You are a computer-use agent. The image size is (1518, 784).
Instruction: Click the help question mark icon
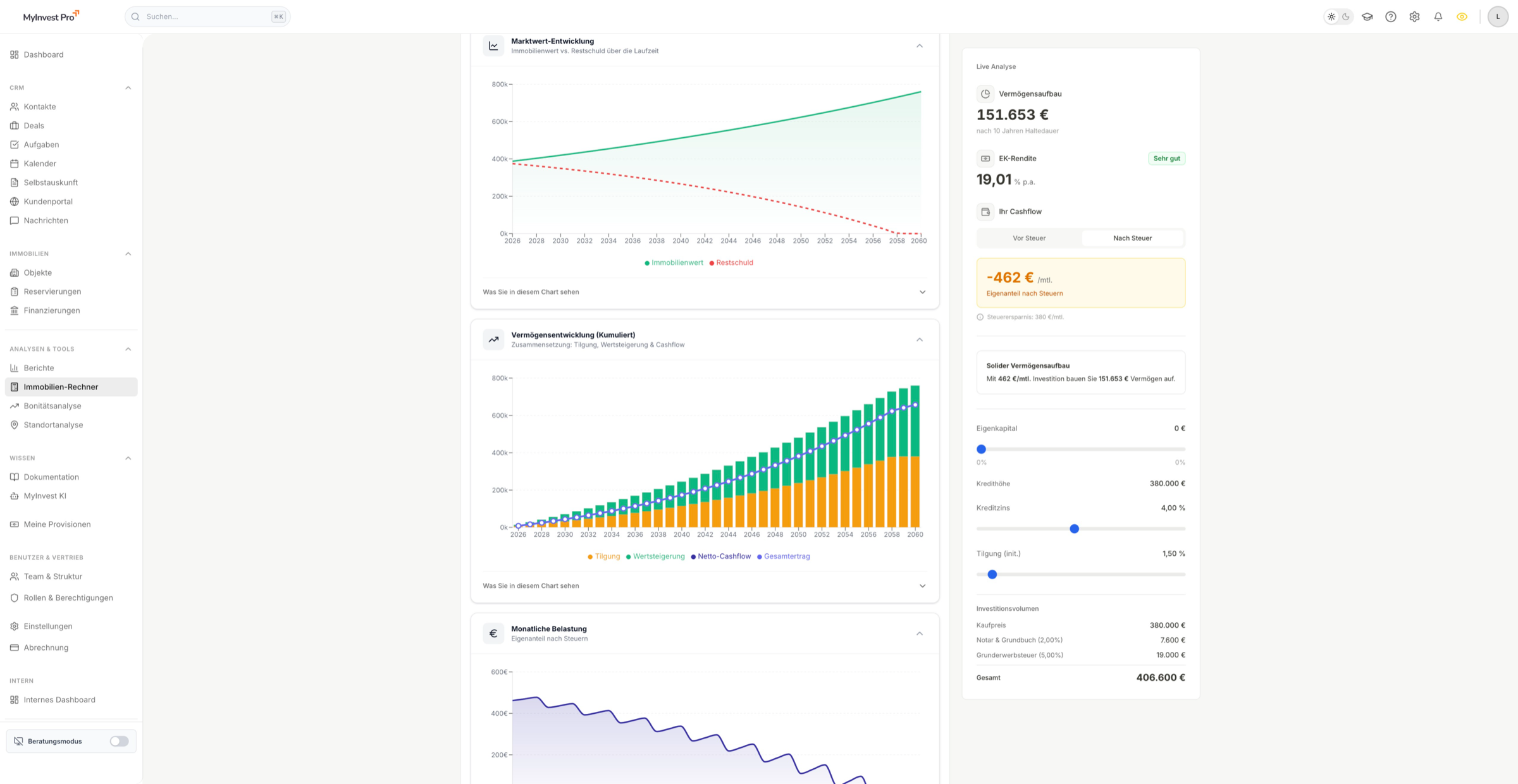[1390, 17]
